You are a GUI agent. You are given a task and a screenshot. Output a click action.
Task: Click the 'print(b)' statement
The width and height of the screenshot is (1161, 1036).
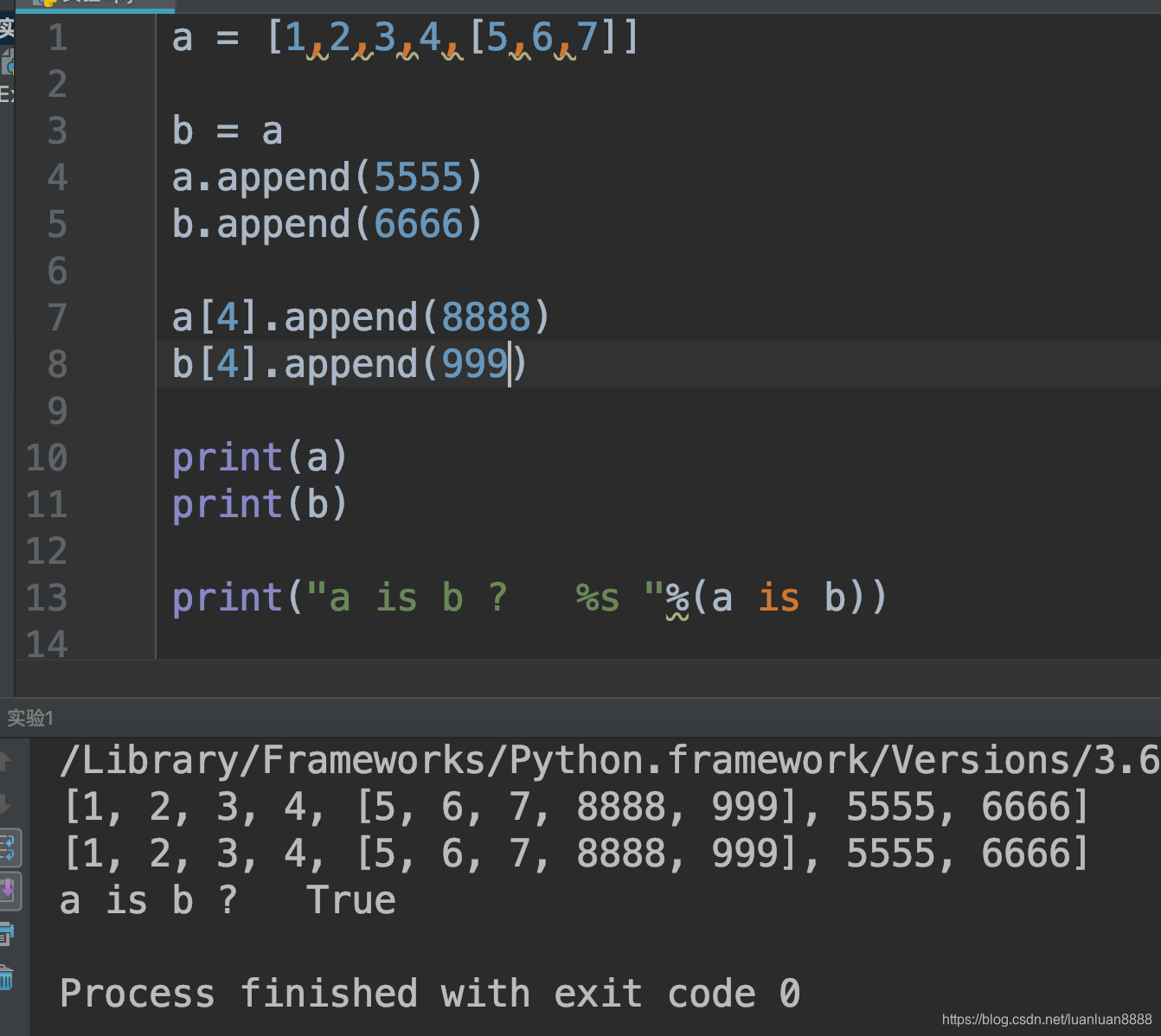(260, 504)
